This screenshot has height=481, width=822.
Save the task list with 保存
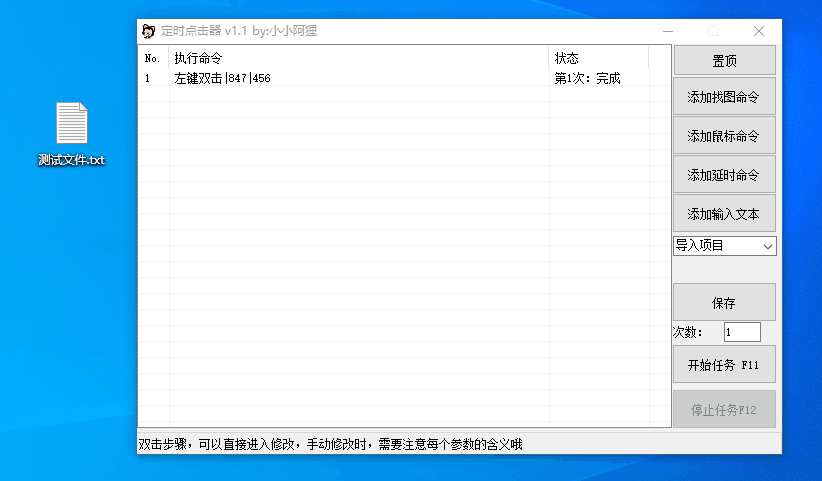coord(724,302)
